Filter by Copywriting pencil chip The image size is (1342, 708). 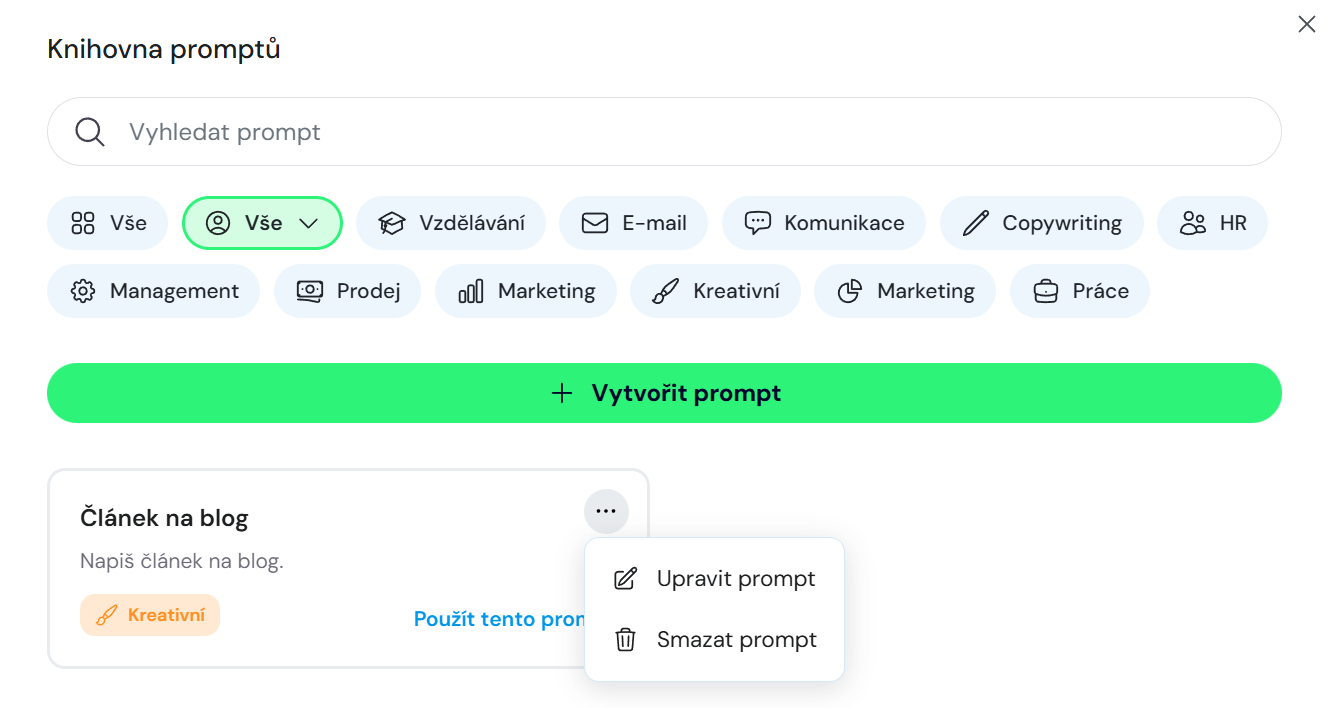pyautogui.click(x=1041, y=223)
